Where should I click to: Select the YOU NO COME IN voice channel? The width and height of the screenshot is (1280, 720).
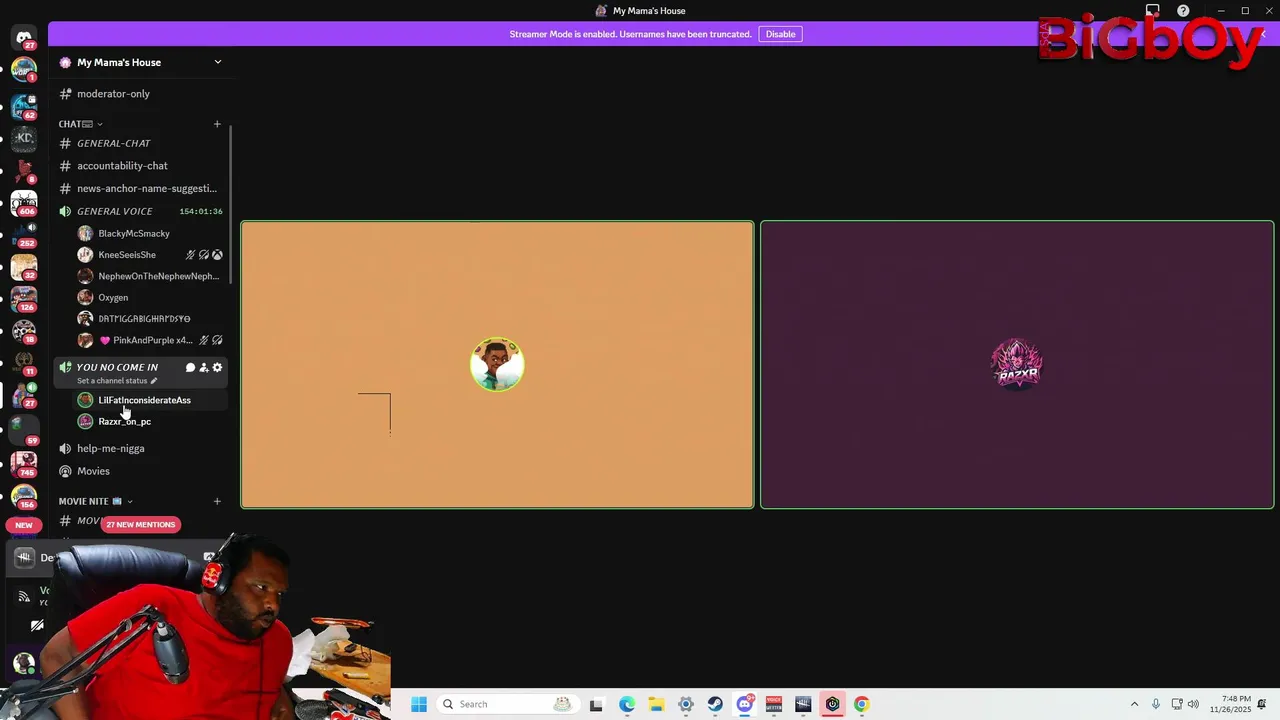(117, 367)
